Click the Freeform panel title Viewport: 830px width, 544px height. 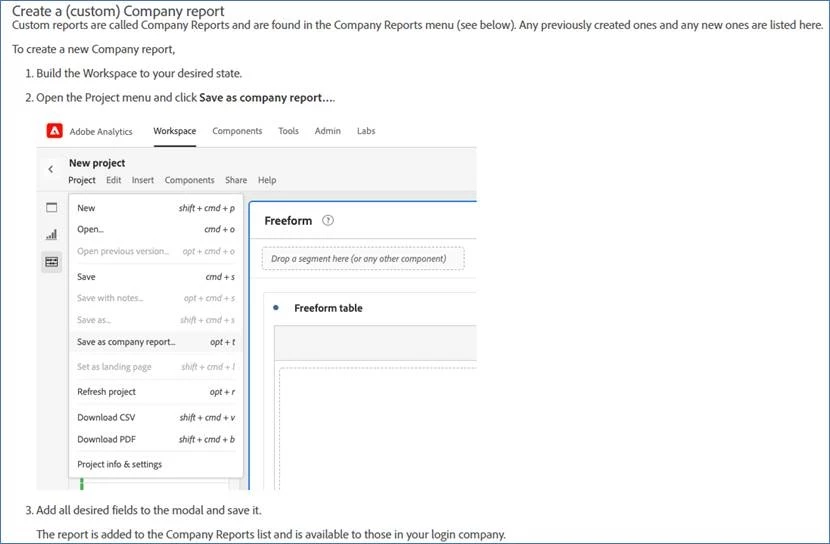tap(288, 221)
